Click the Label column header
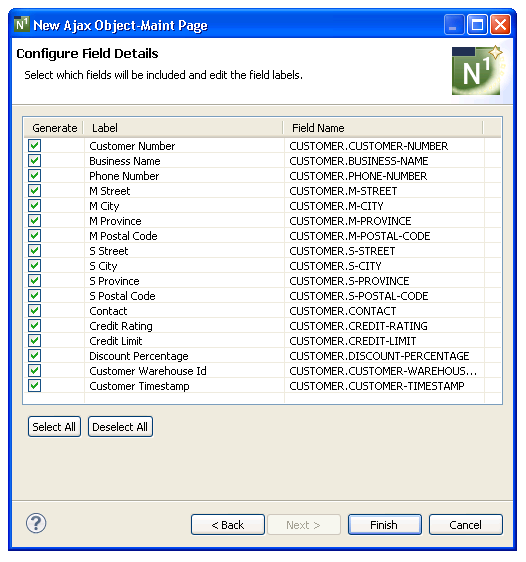The image size is (526, 562). [184, 128]
